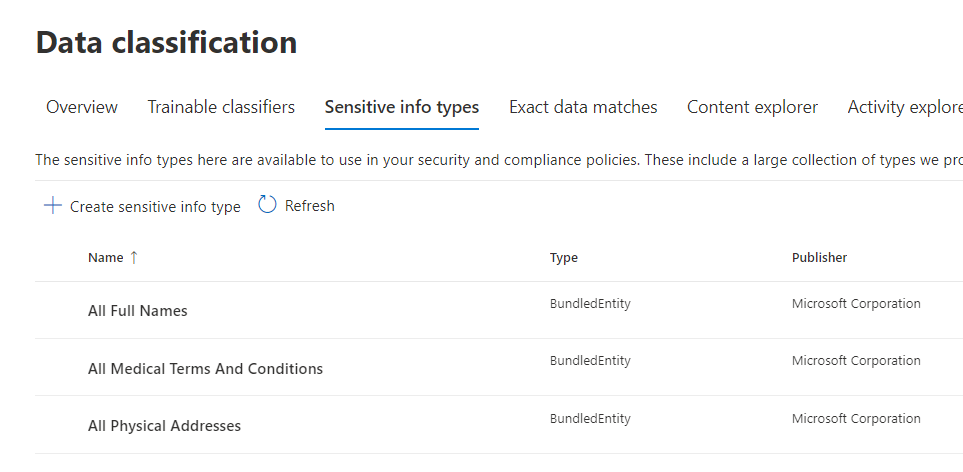
Task: Click BundledEntity in the All Full Names row
Action: [x=590, y=304]
